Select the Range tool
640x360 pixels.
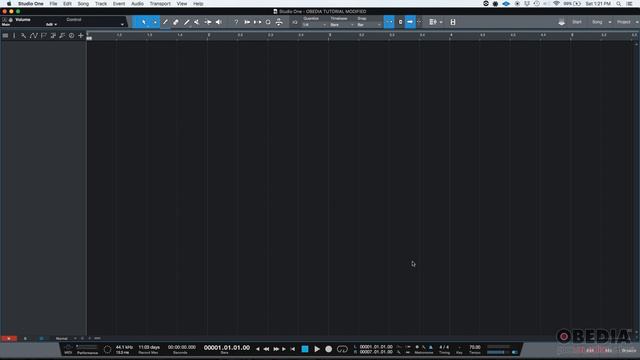point(154,22)
